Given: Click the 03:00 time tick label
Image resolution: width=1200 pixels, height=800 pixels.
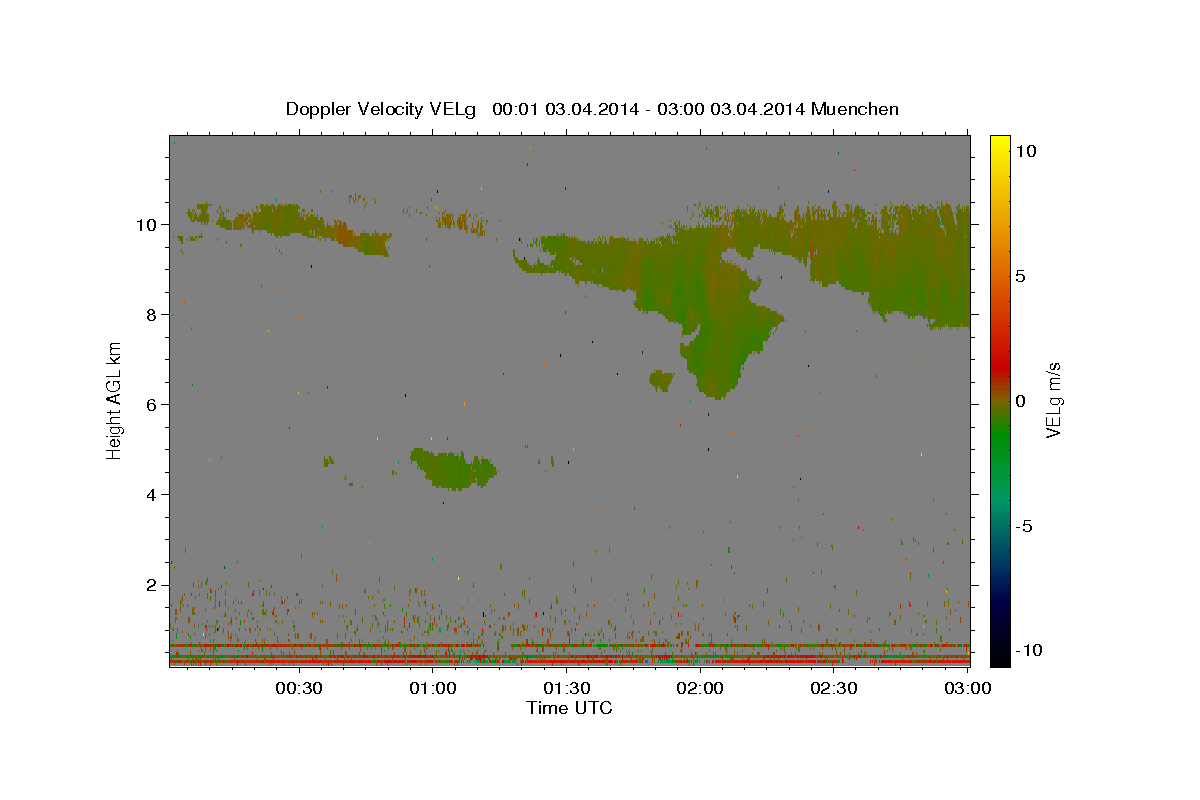Looking at the screenshot, I should coord(967,689).
